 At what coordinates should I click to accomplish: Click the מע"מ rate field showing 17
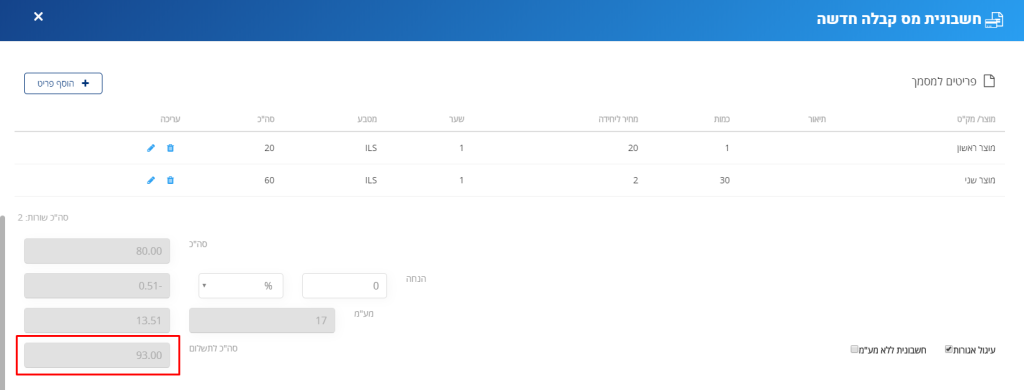coord(262,321)
